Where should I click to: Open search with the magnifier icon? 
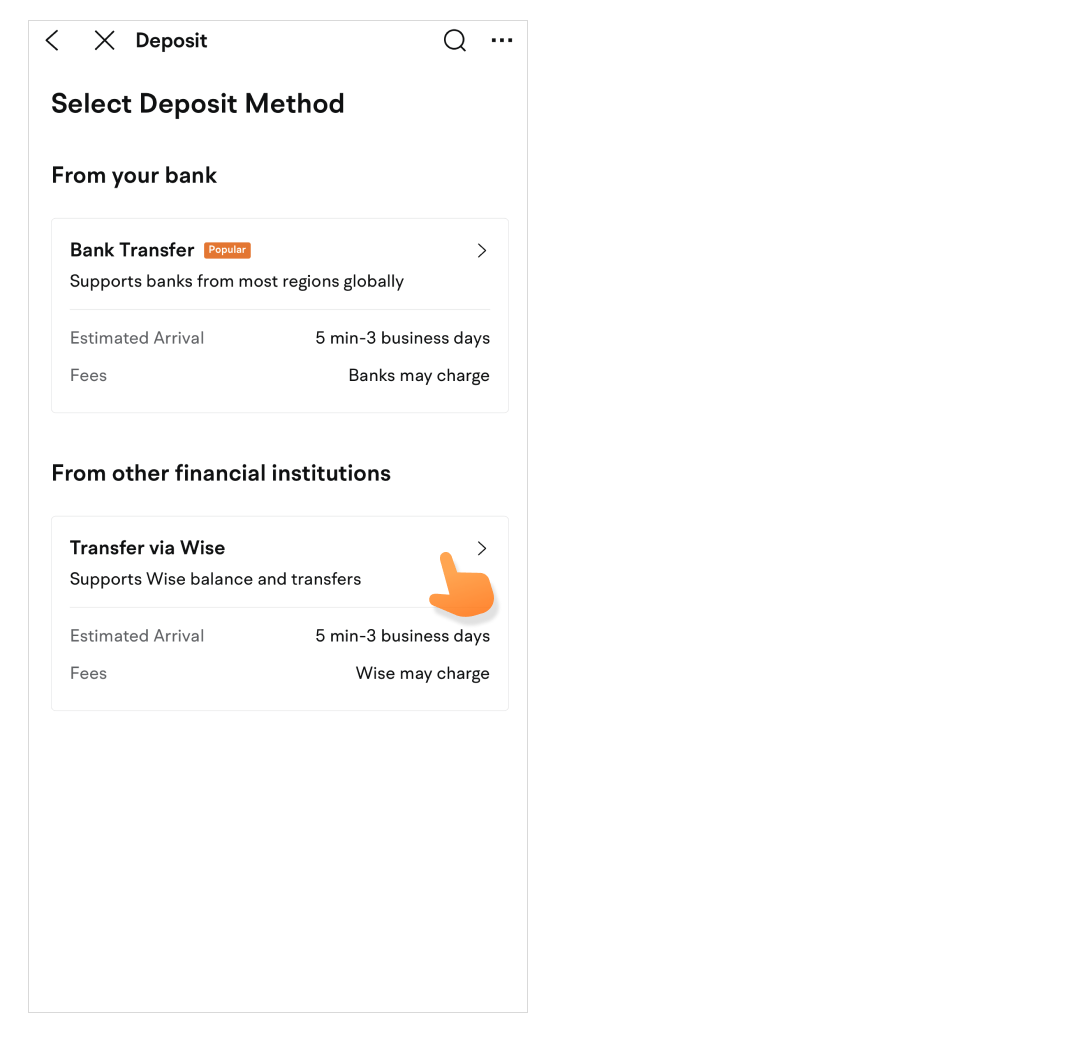pyautogui.click(x=455, y=40)
